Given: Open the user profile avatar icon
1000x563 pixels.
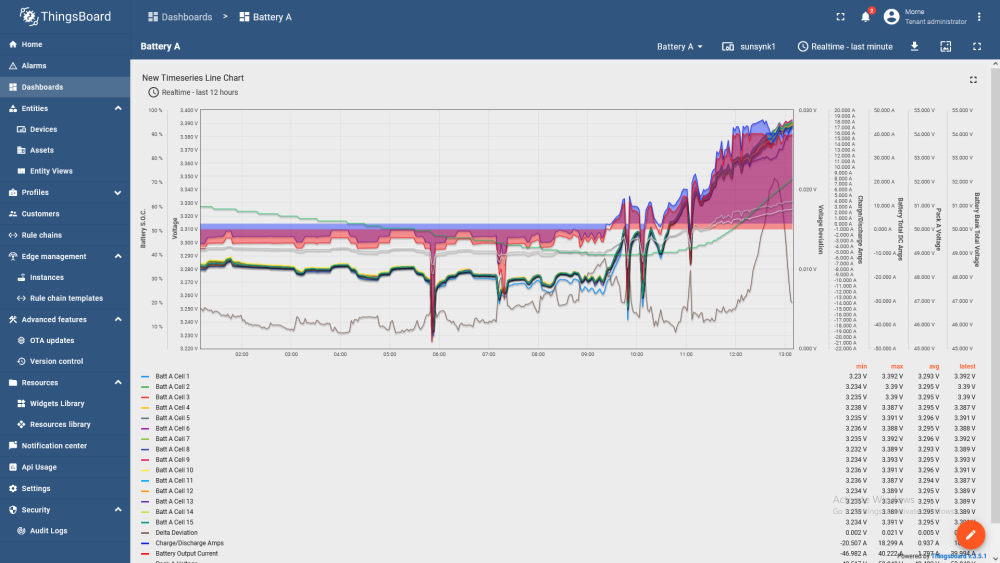Looking at the screenshot, I should tap(891, 17).
